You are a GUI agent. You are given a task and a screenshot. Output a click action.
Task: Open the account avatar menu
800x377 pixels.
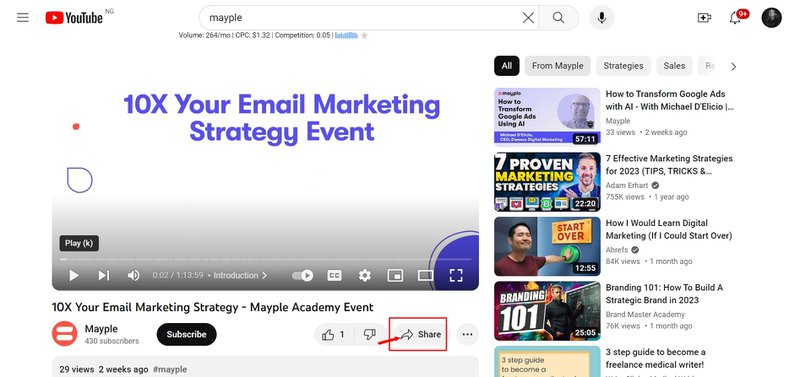771,18
